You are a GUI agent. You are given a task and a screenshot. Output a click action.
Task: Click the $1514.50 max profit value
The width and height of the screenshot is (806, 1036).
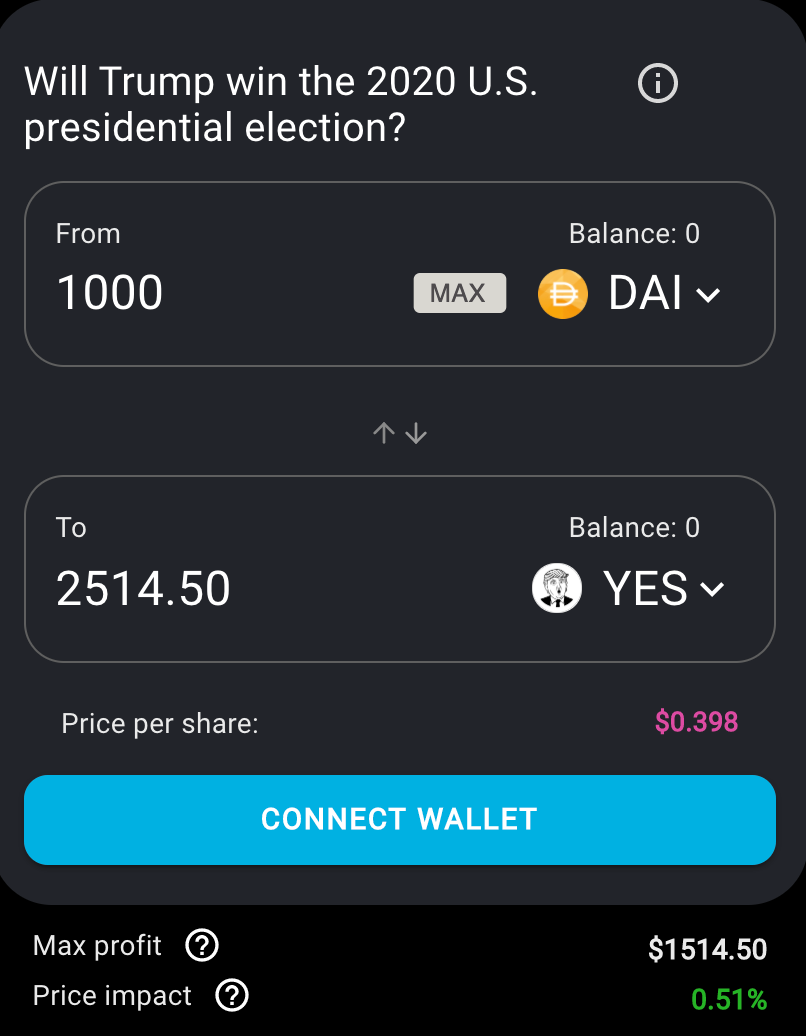point(707,949)
